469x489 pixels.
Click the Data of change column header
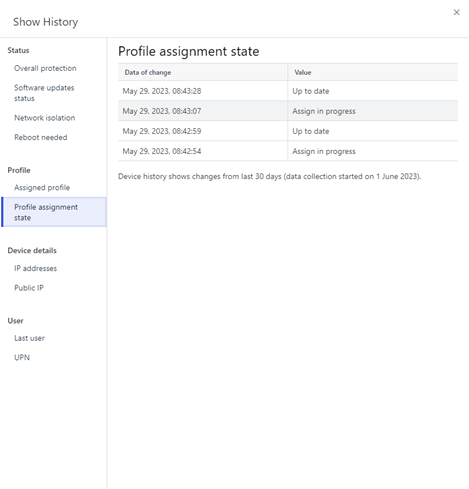203,72
